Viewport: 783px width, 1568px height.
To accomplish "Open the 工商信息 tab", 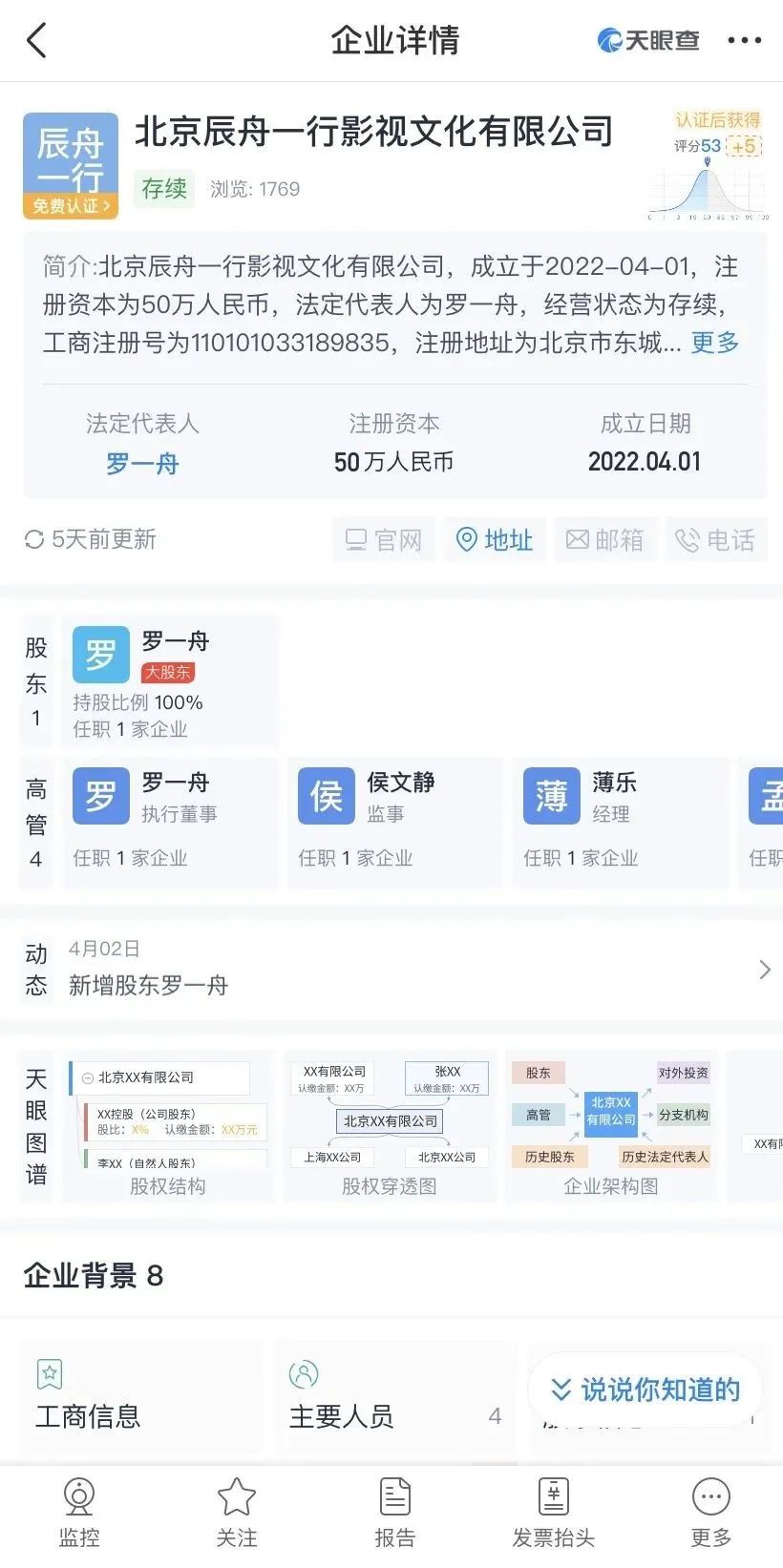I will click(x=88, y=1416).
